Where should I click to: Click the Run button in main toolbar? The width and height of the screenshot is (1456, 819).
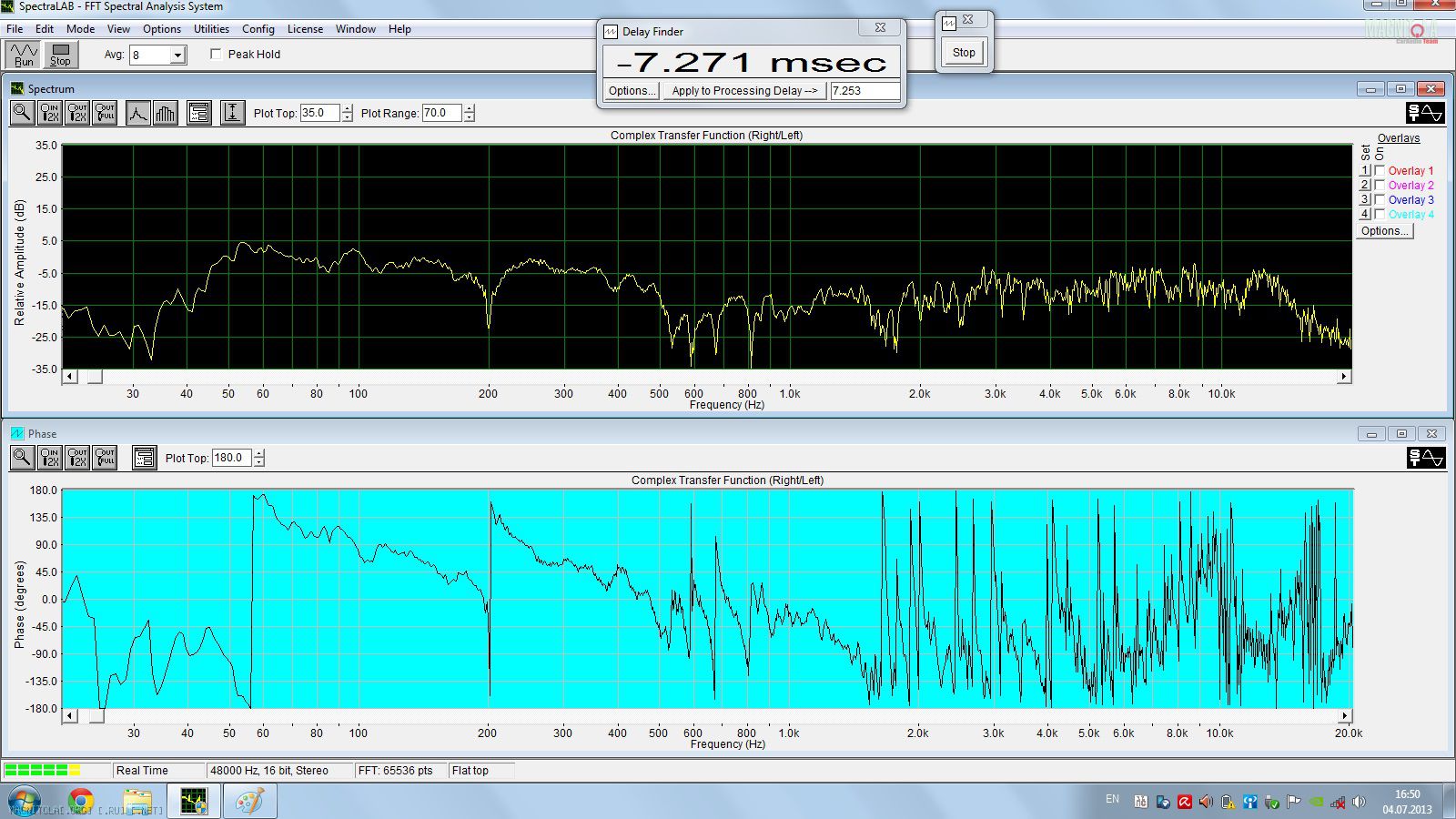[25, 55]
